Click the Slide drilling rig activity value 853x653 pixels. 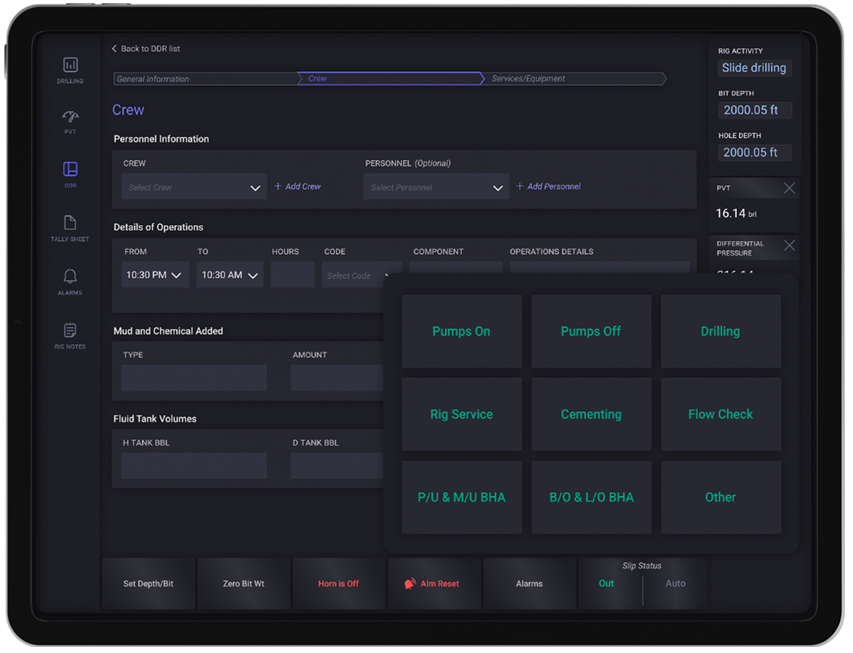pyautogui.click(x=754, y=68)
